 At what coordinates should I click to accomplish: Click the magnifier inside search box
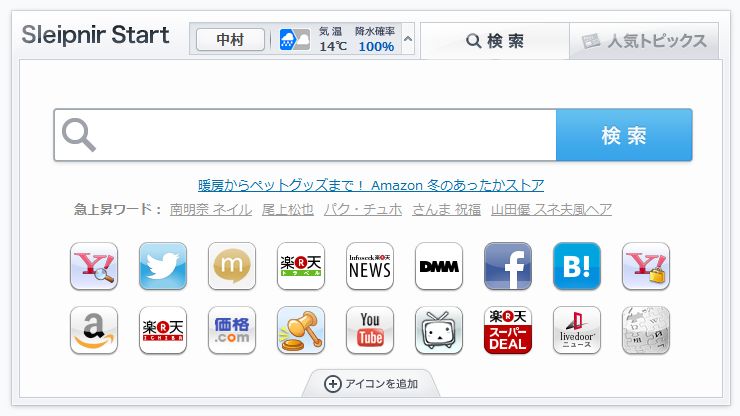coord(79,135)
